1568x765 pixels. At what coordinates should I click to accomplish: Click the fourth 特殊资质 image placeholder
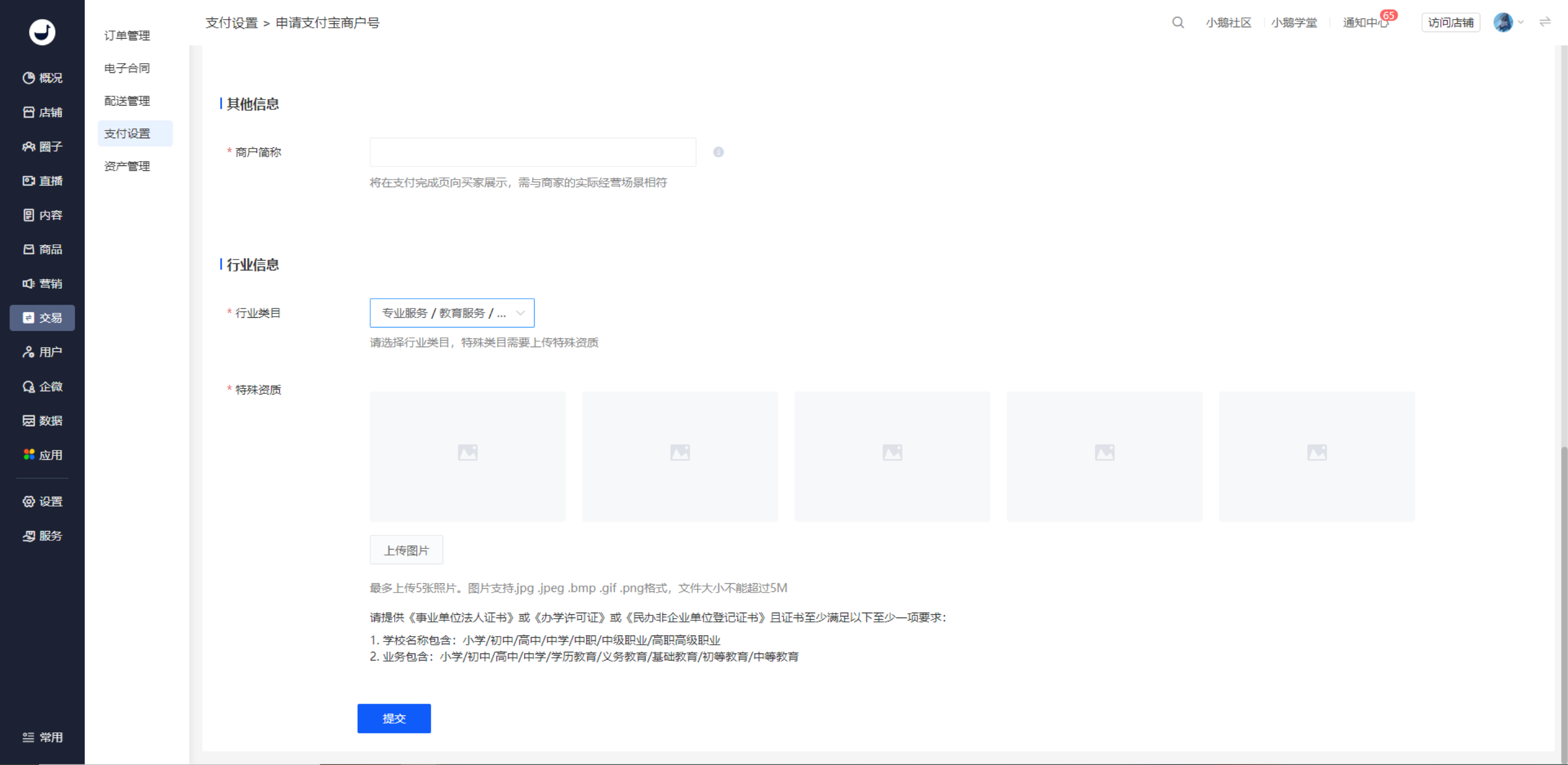(1104, 456)
